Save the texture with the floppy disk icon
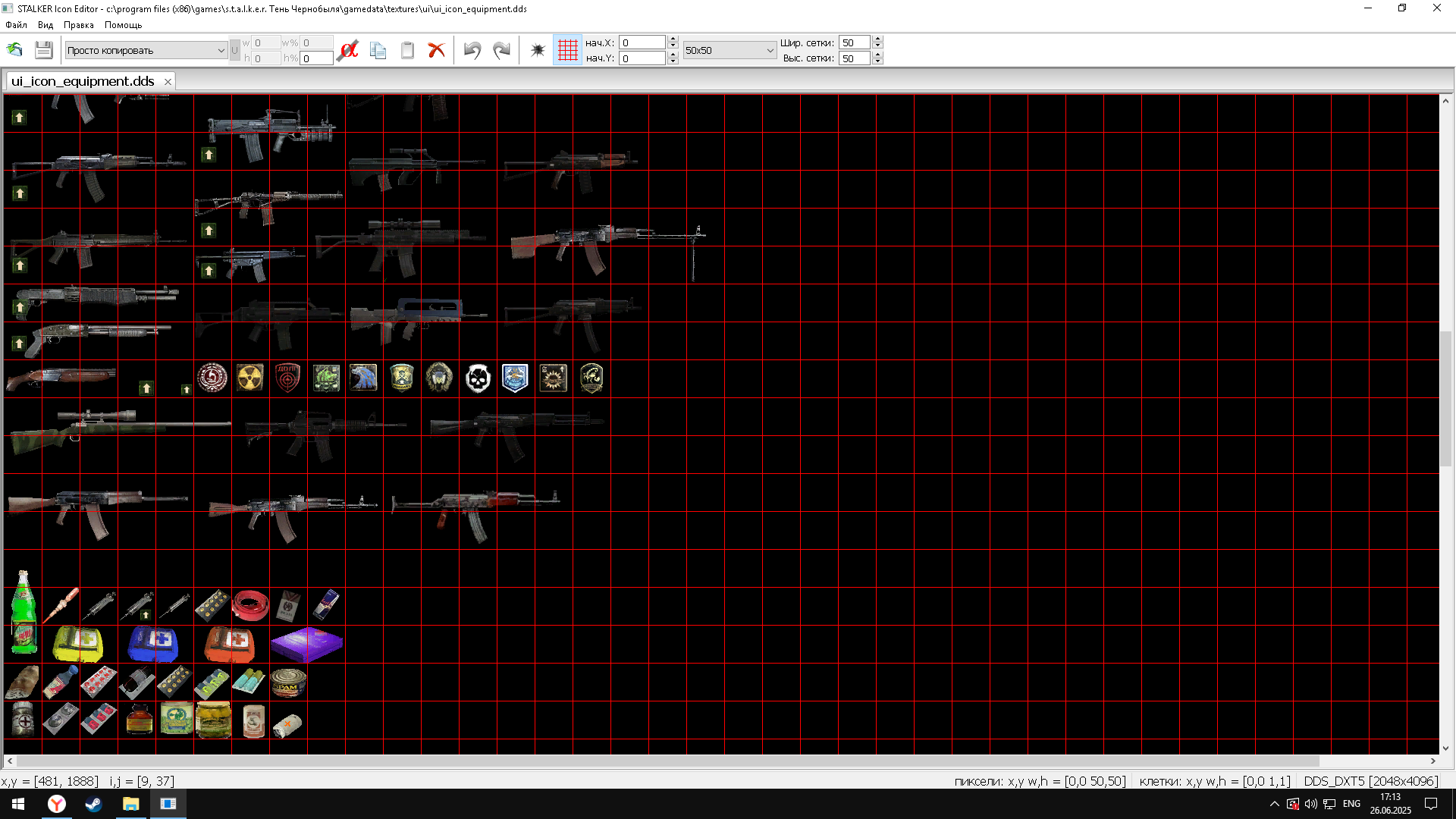This screenshot has height=819, width=1456. point(43,50)
